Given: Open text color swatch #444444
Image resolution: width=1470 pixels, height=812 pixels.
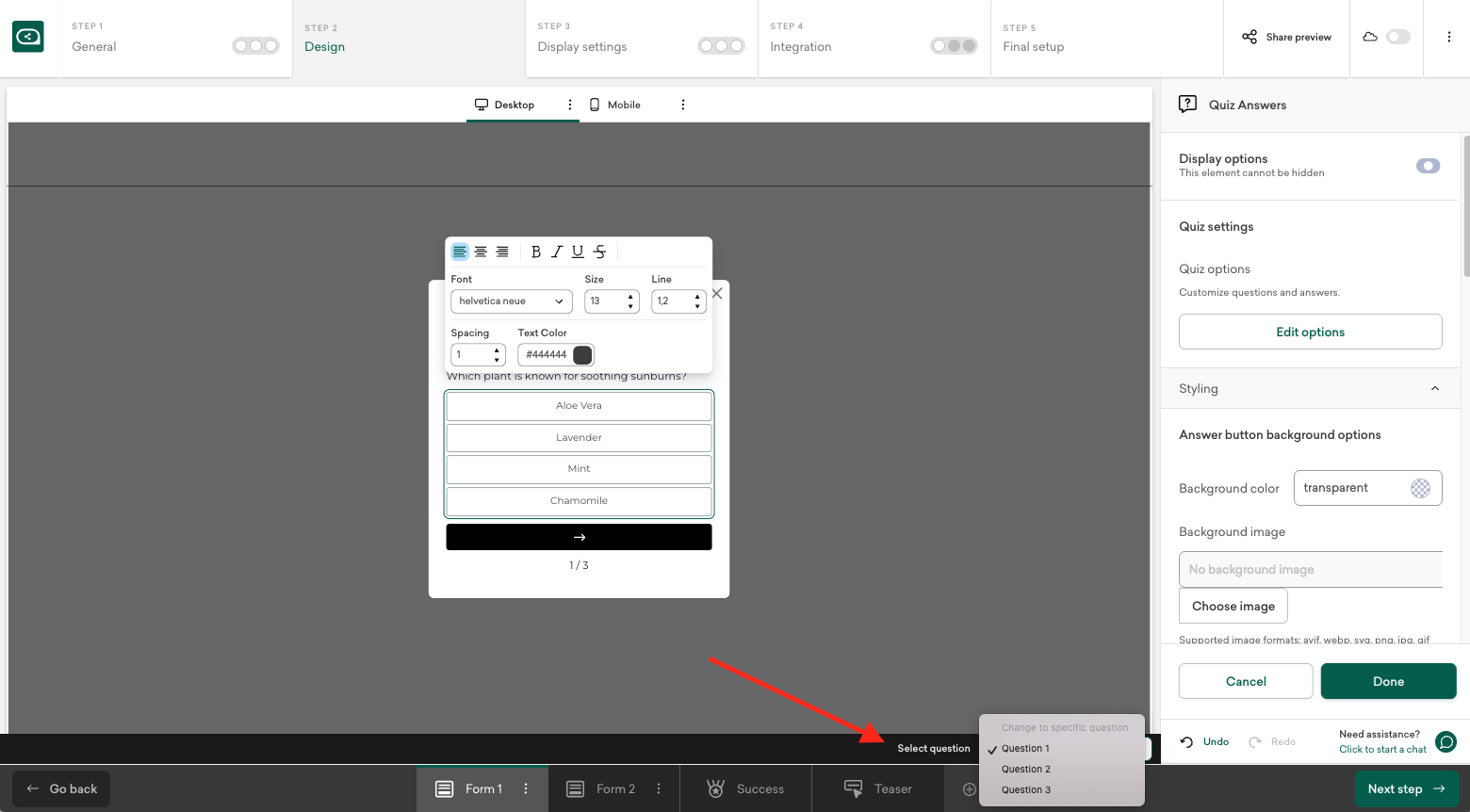Looking at the screenshot, I should [583, 355].
